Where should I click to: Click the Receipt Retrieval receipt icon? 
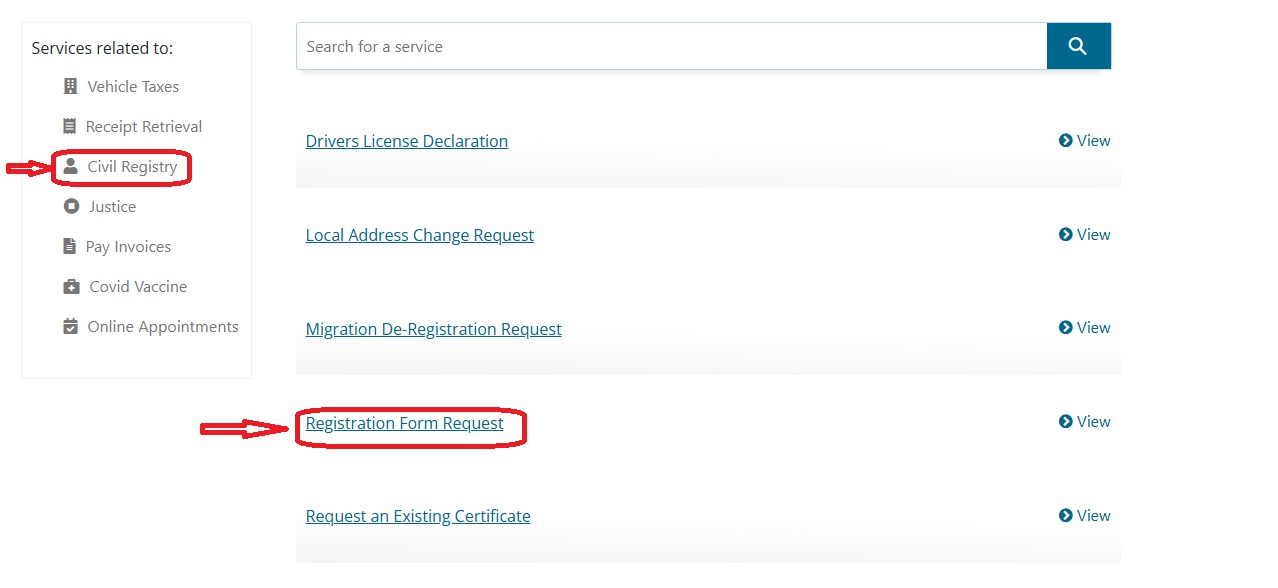69,127
